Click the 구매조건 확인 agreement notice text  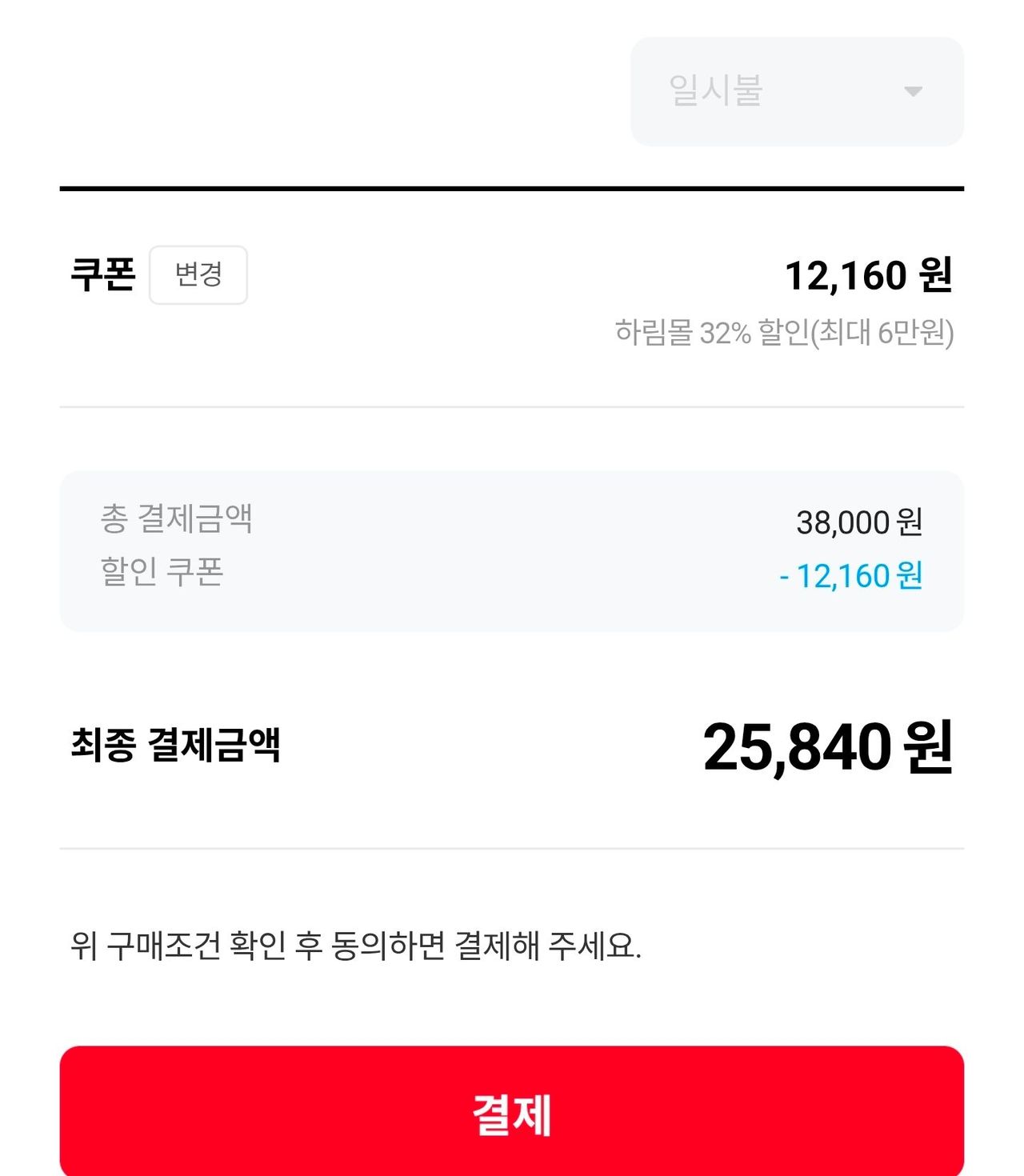356,946
